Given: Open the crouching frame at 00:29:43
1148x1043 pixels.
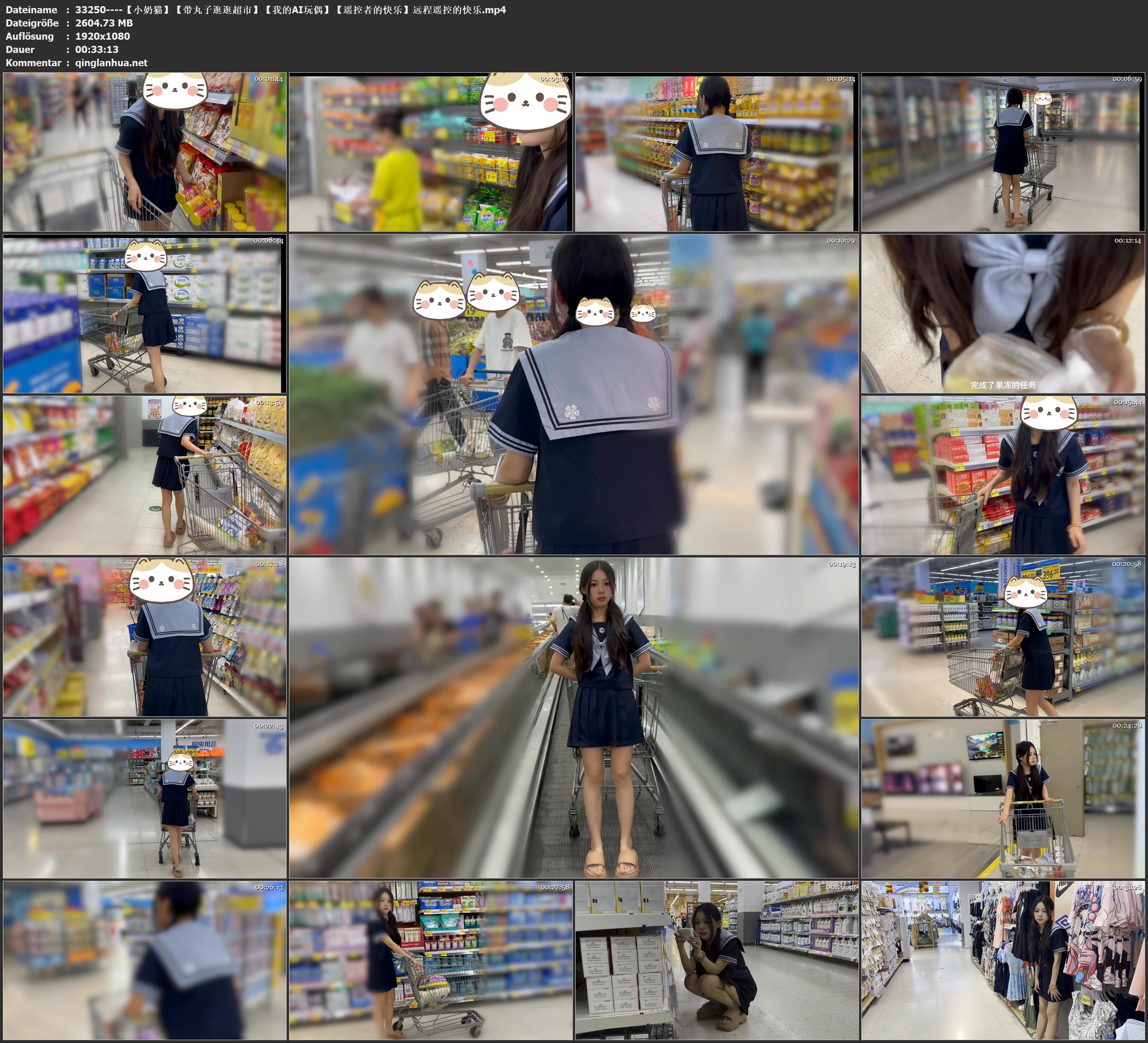Looking at the screenshot, I should 716,960.
